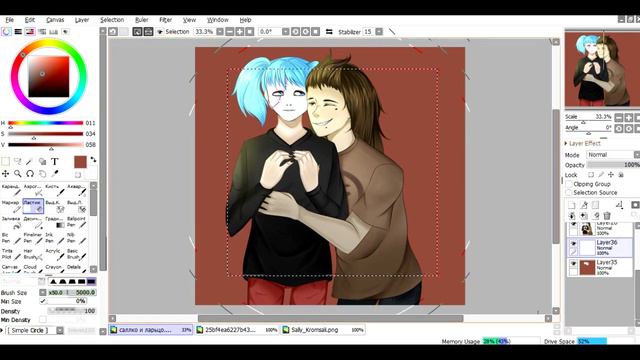Choose the Acrylic brush
Image resolution: width=640 pixels, height=360 pixels.
click(x=55, y=254)
